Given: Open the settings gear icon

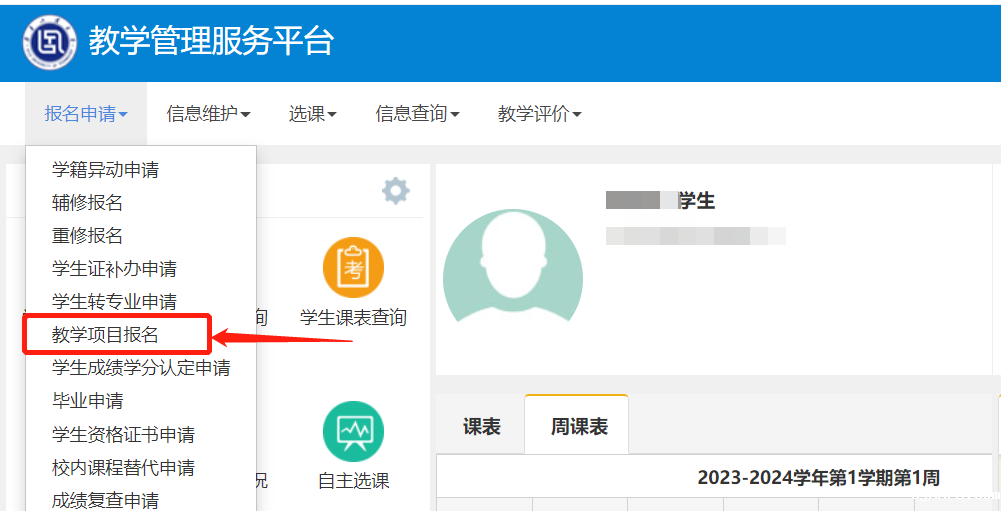Looking at the screenshot, I should click(396, 191).
